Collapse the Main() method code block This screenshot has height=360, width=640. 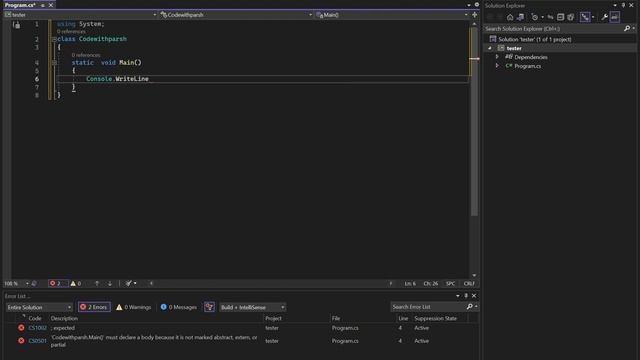pos(54,62)
